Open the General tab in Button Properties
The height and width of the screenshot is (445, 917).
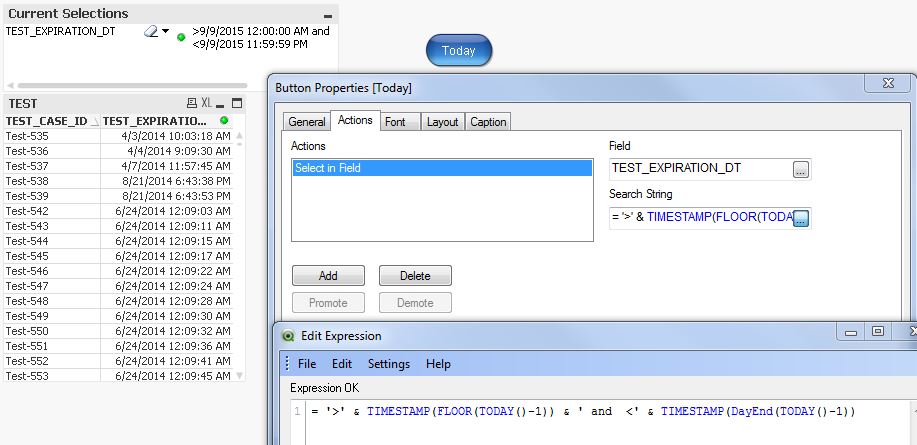click(307, 122)
